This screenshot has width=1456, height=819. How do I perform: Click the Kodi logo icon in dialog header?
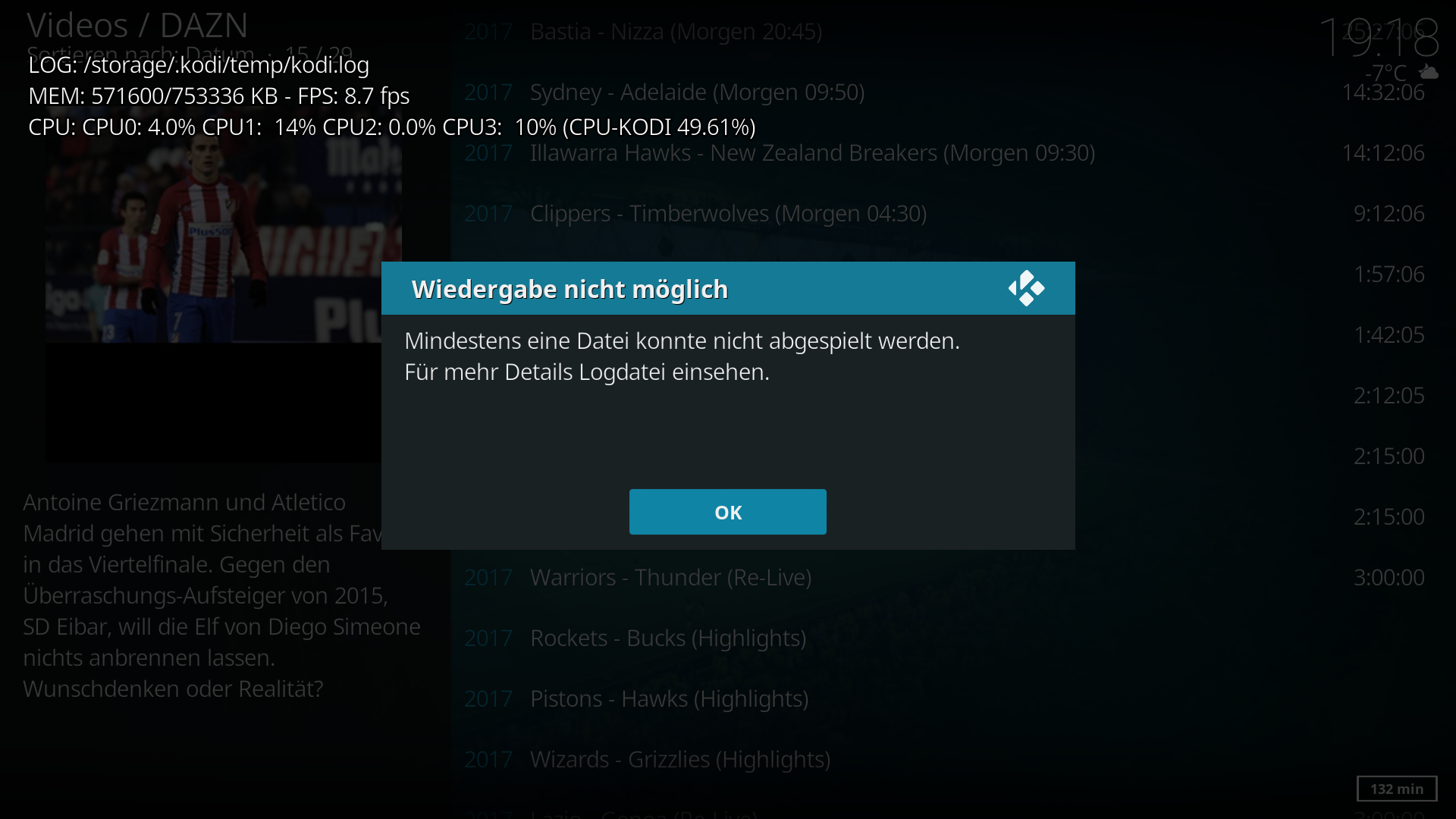(1027, 288)
